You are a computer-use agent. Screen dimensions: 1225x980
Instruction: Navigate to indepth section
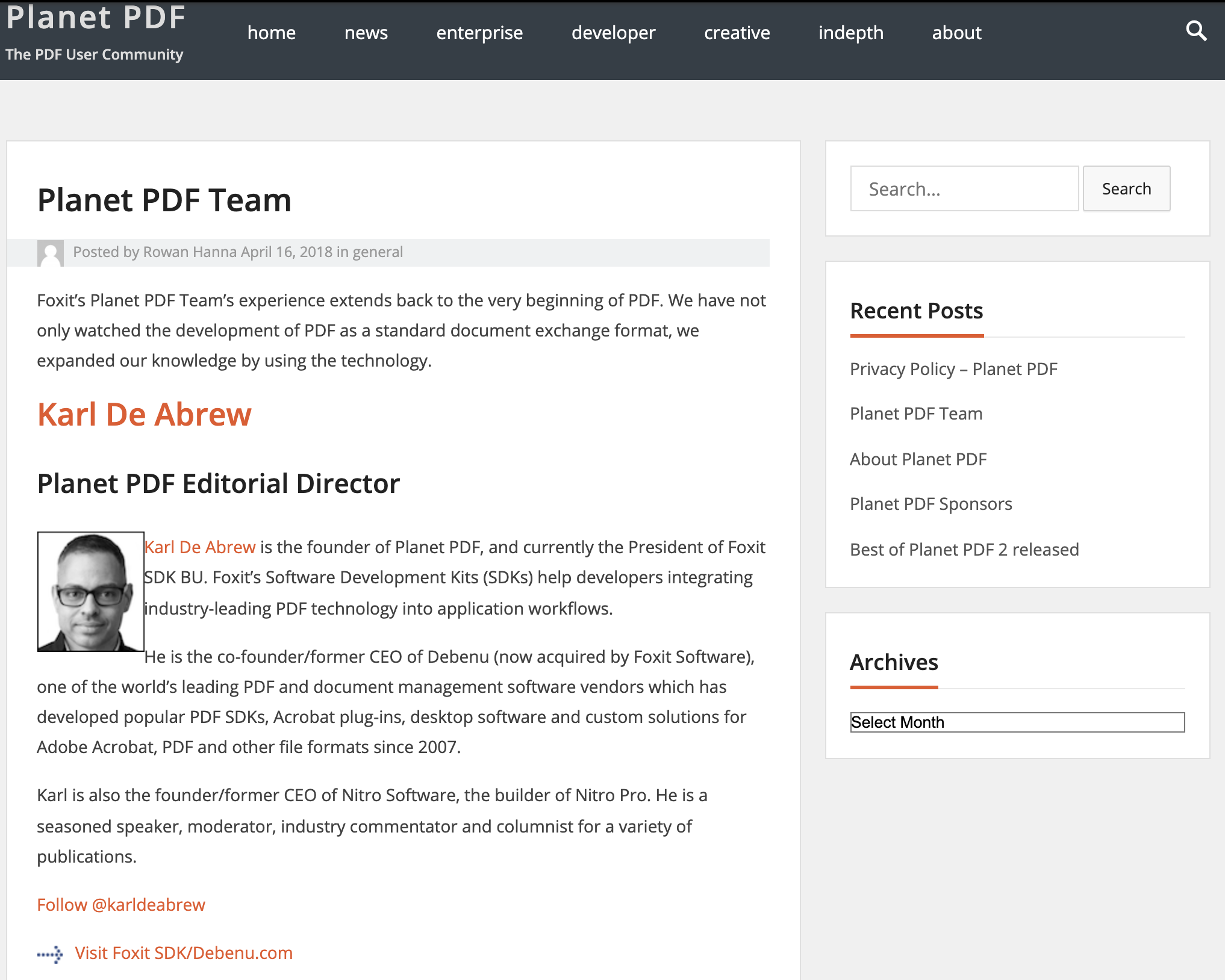[850, 33]
